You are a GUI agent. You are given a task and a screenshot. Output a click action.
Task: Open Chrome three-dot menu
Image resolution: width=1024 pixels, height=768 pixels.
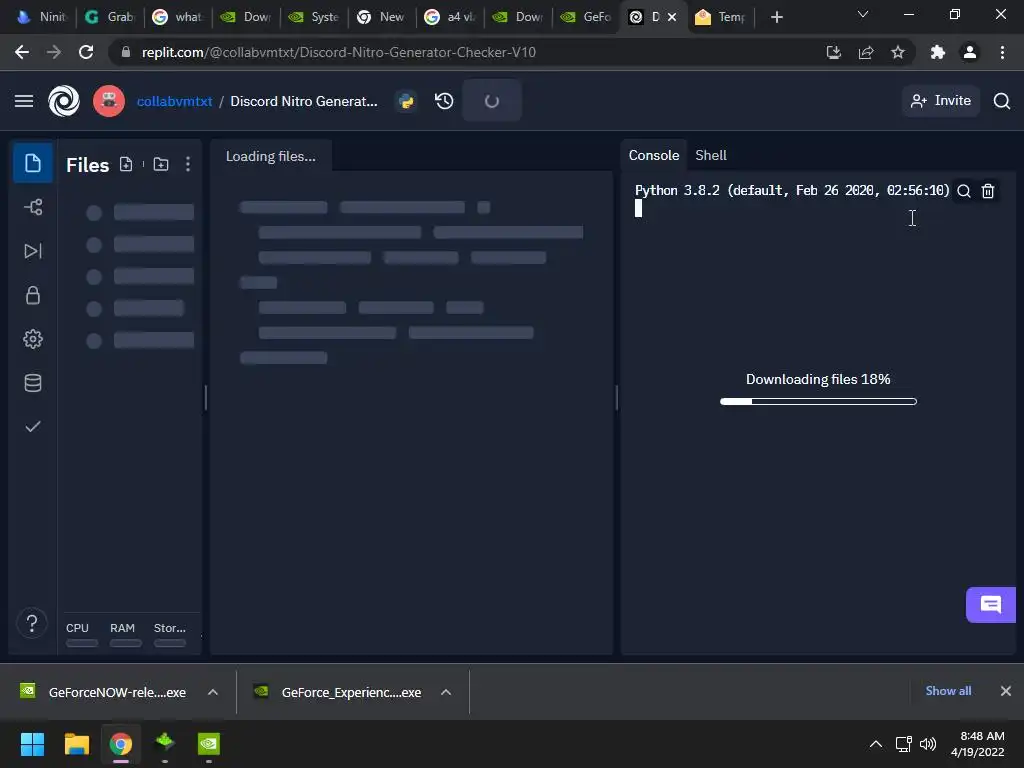(x=1002, y=52)
